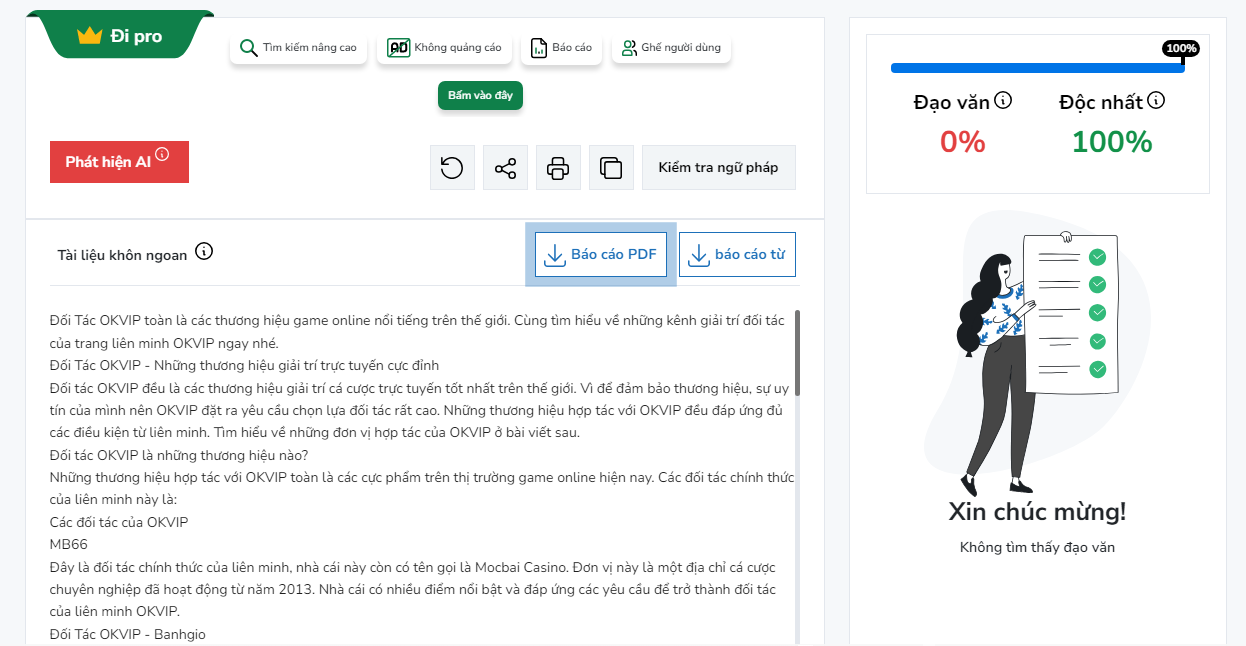Click the 0% plagiarism value
This screenshot has height=646, width=1246.
(963, 142)
